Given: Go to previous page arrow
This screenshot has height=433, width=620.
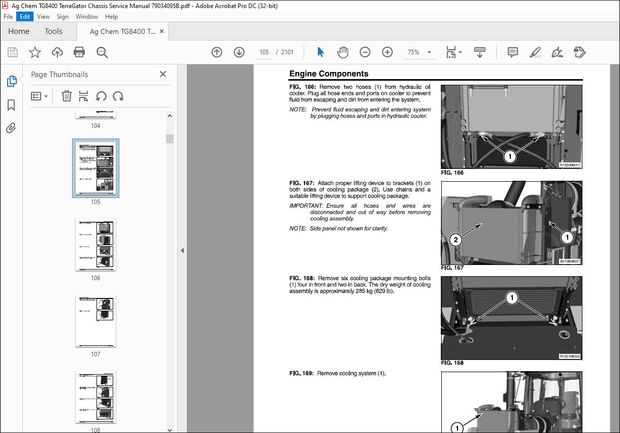Looking at the screenshot, I should [217, 52].
